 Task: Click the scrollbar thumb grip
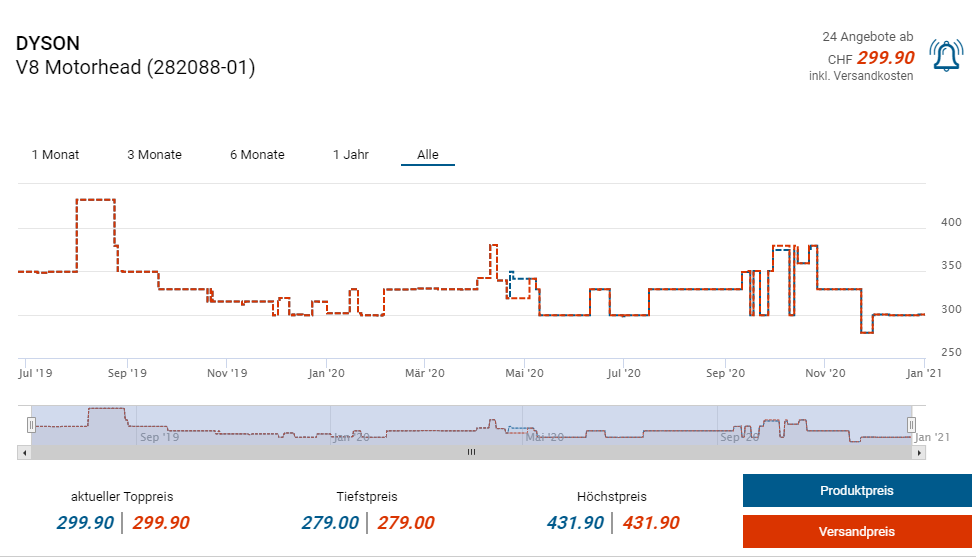(x=471, y=452)
